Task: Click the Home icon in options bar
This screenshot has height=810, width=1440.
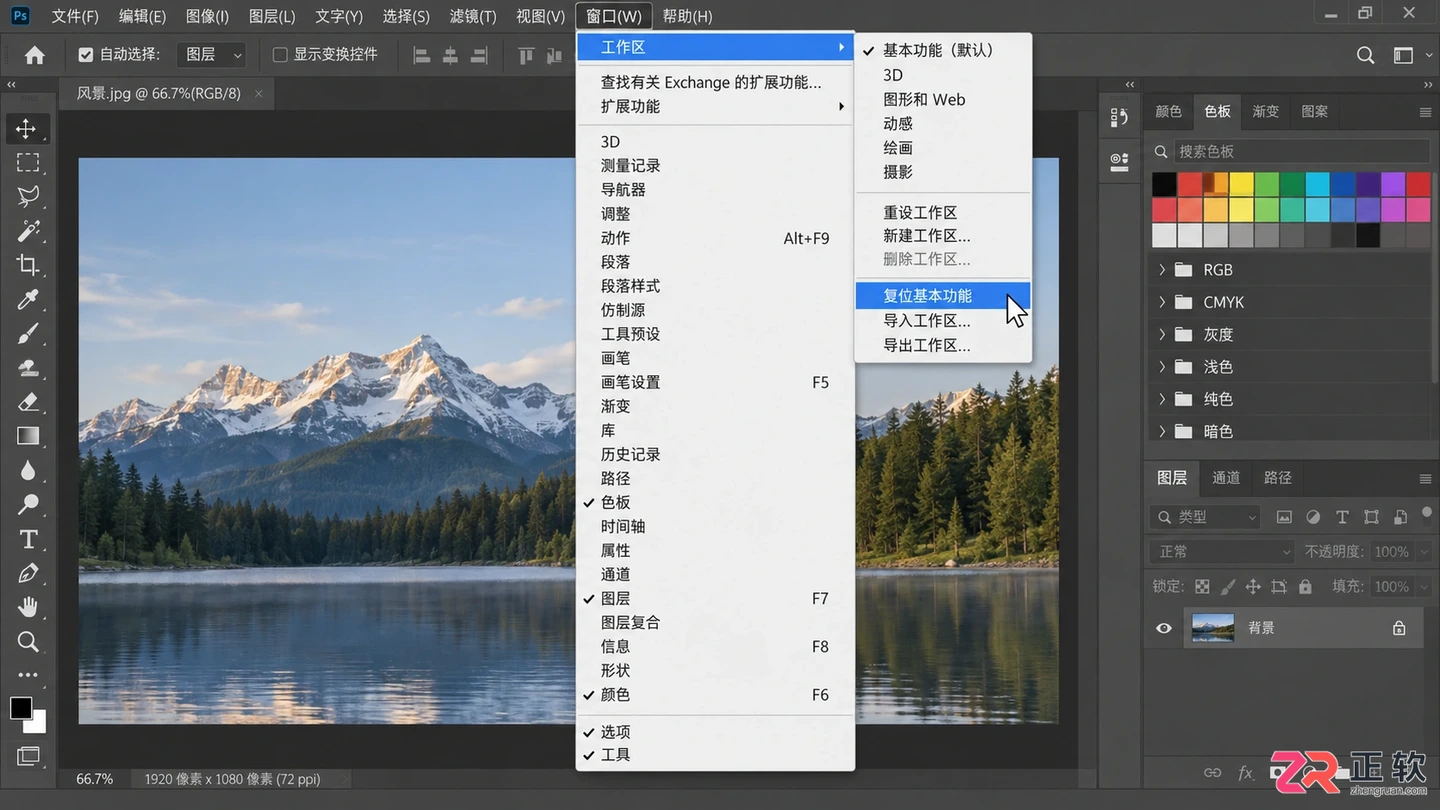Action: (x=34, y=55)
